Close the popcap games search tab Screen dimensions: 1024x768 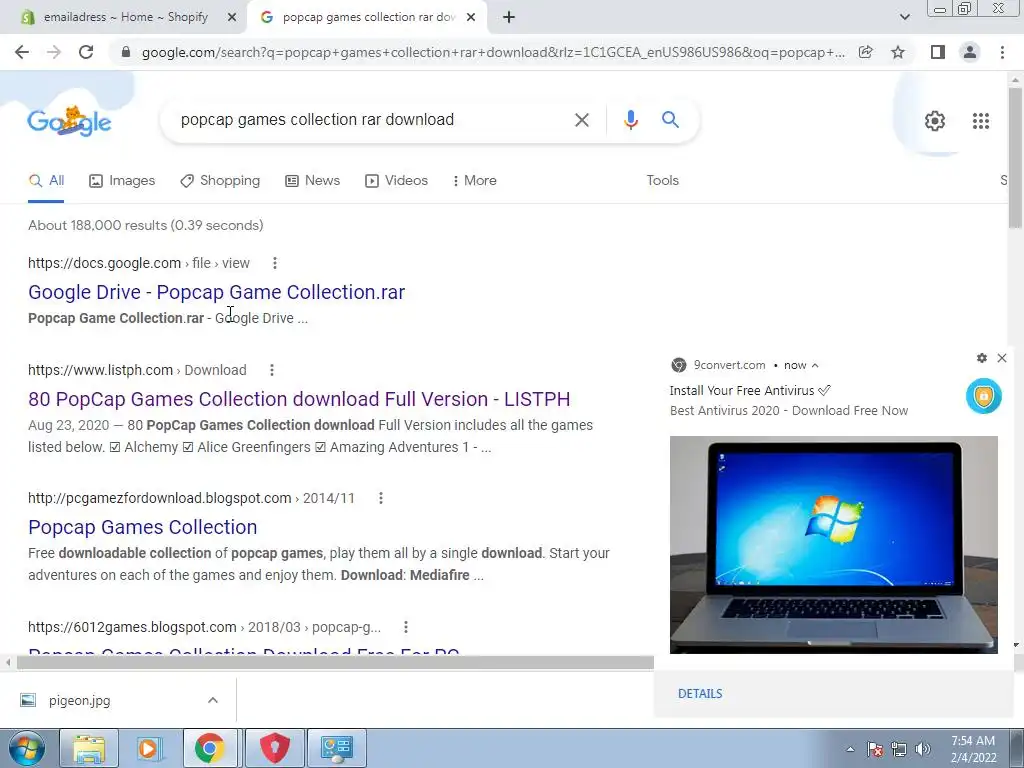tap(471, 17)
